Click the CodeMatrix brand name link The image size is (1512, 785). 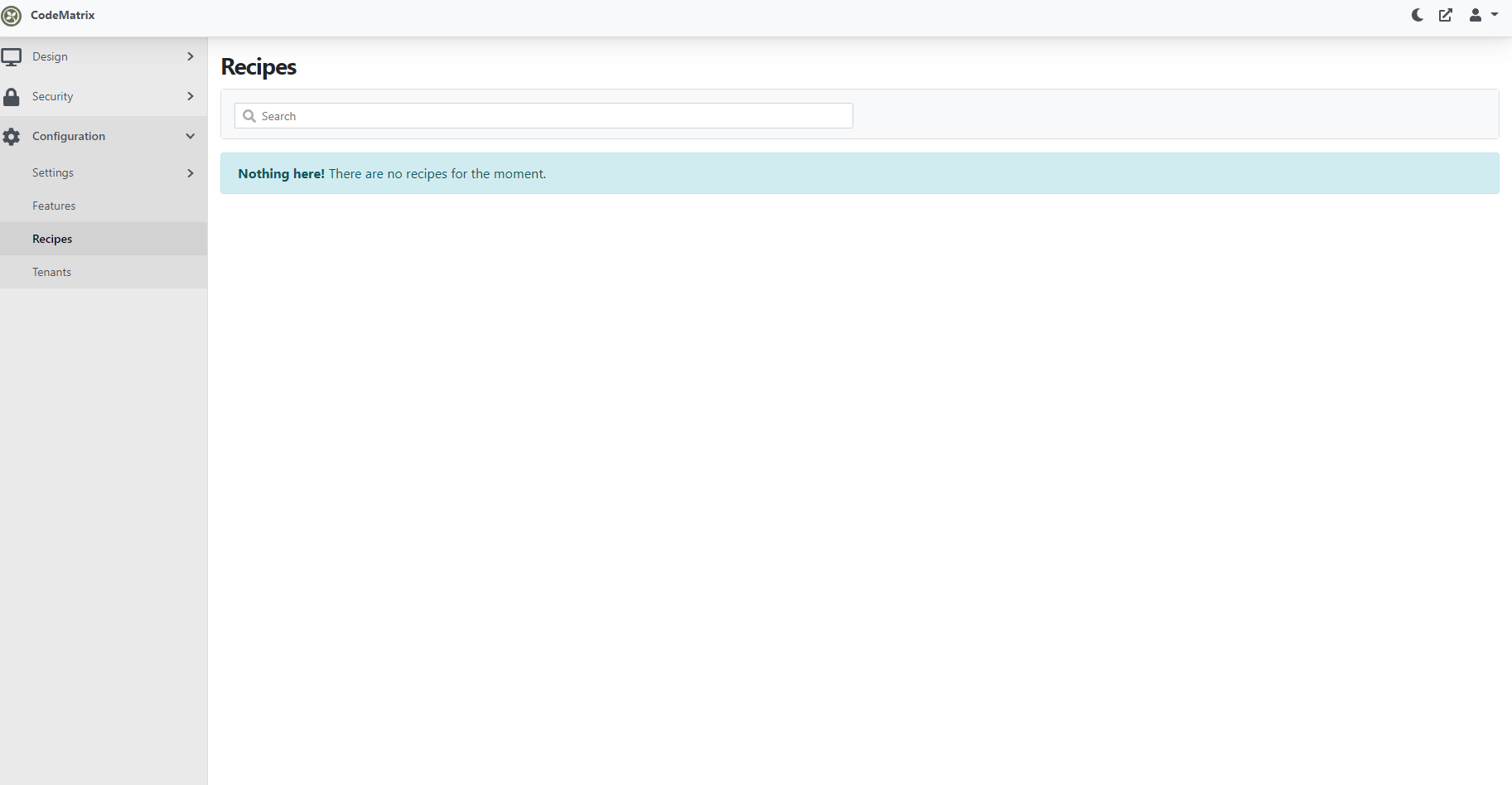click(x=62, y=15)
